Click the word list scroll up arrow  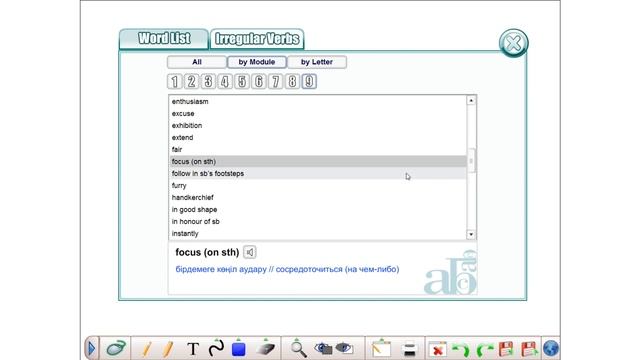(471, 100)
